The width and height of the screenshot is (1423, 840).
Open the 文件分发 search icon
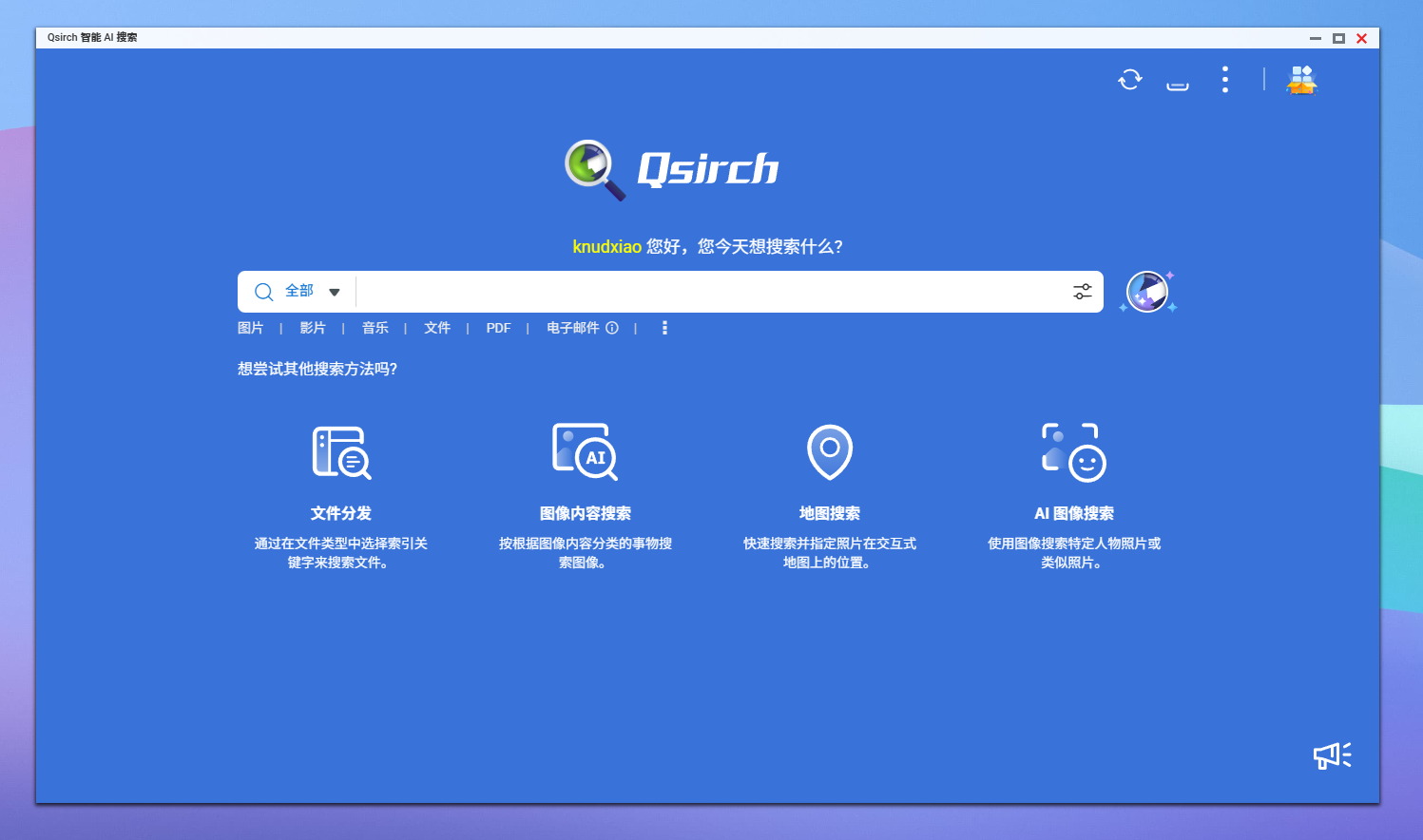tap(341, 452)
